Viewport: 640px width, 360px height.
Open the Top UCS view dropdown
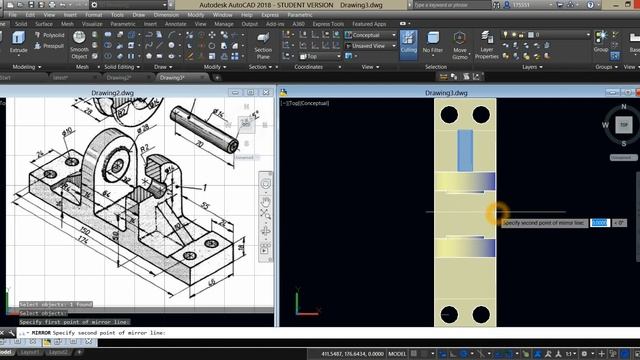(320, 56)
